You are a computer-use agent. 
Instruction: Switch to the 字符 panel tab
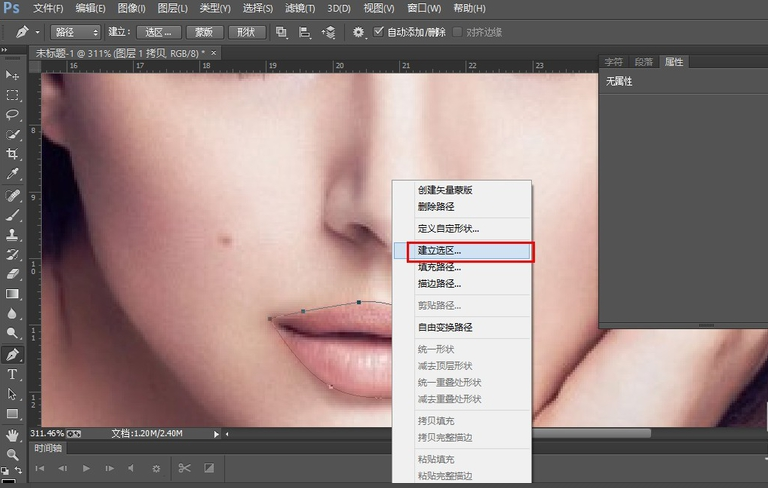point(613,62)
